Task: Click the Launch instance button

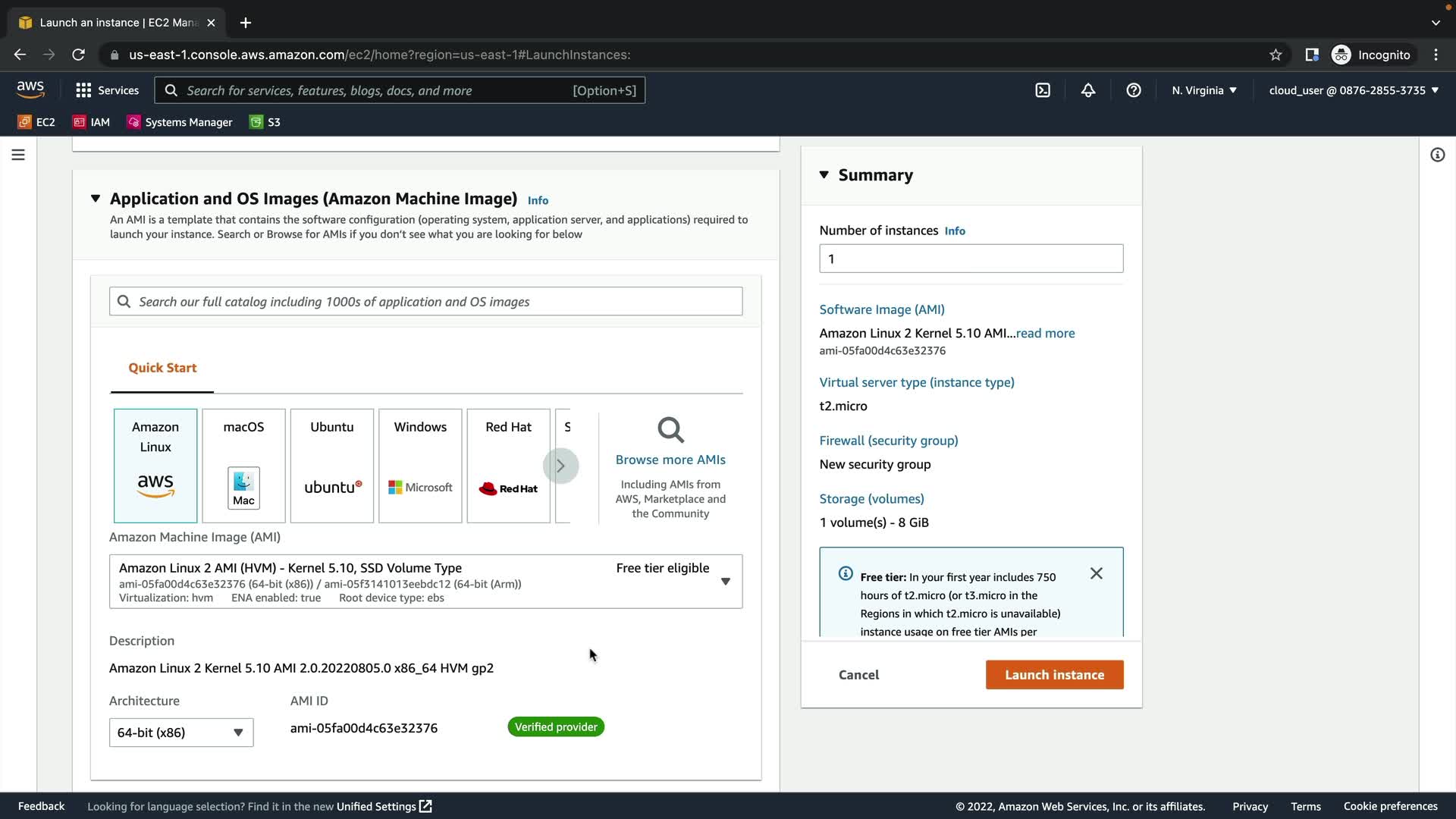Action: coord(1054,675)
